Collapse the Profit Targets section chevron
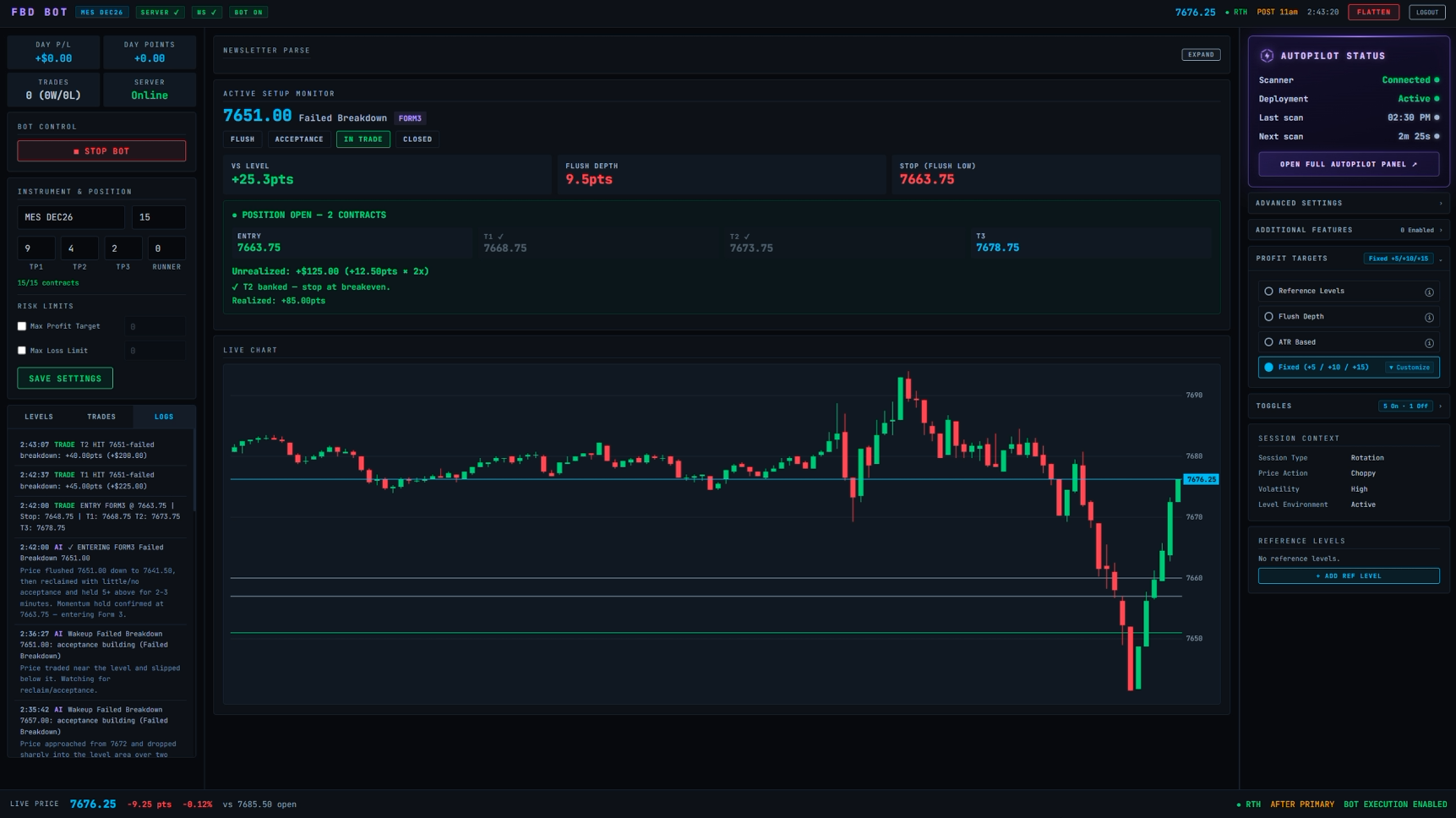 pyautogui.click(x=1441, y=259)
